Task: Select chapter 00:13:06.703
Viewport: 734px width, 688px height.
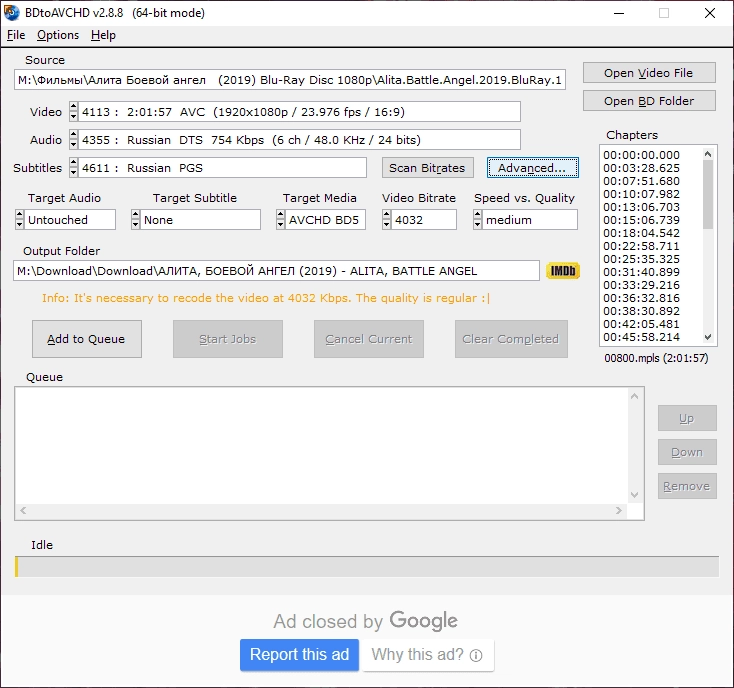Action: (x=641, y=207)
